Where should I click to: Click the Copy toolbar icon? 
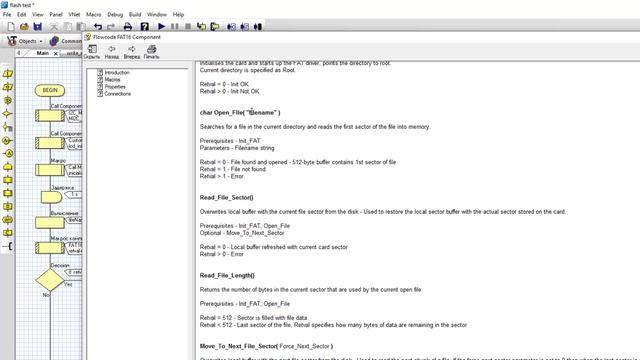pos(67,27)
